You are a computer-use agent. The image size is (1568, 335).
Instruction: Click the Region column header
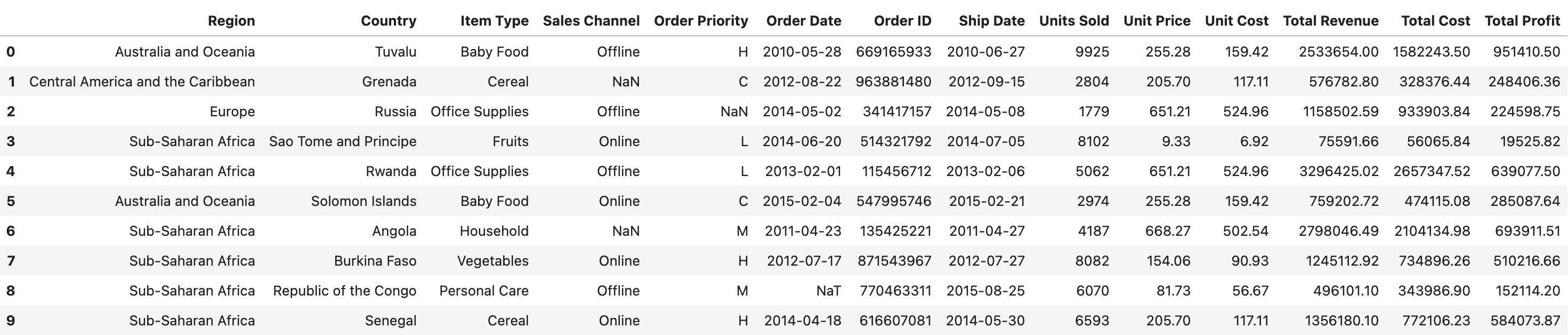point(231,21)
